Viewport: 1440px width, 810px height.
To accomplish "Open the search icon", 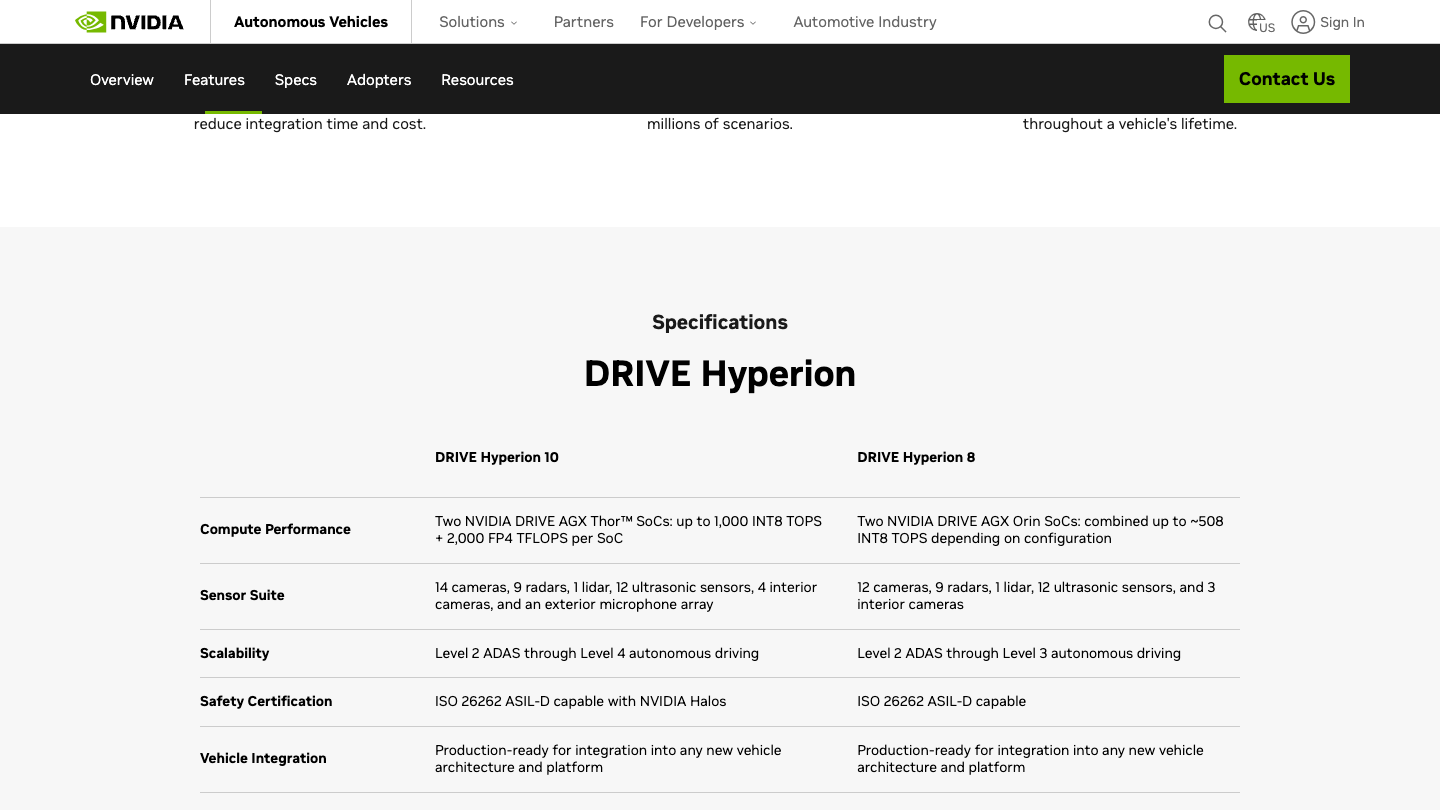I will click(x=1217, y=23).
